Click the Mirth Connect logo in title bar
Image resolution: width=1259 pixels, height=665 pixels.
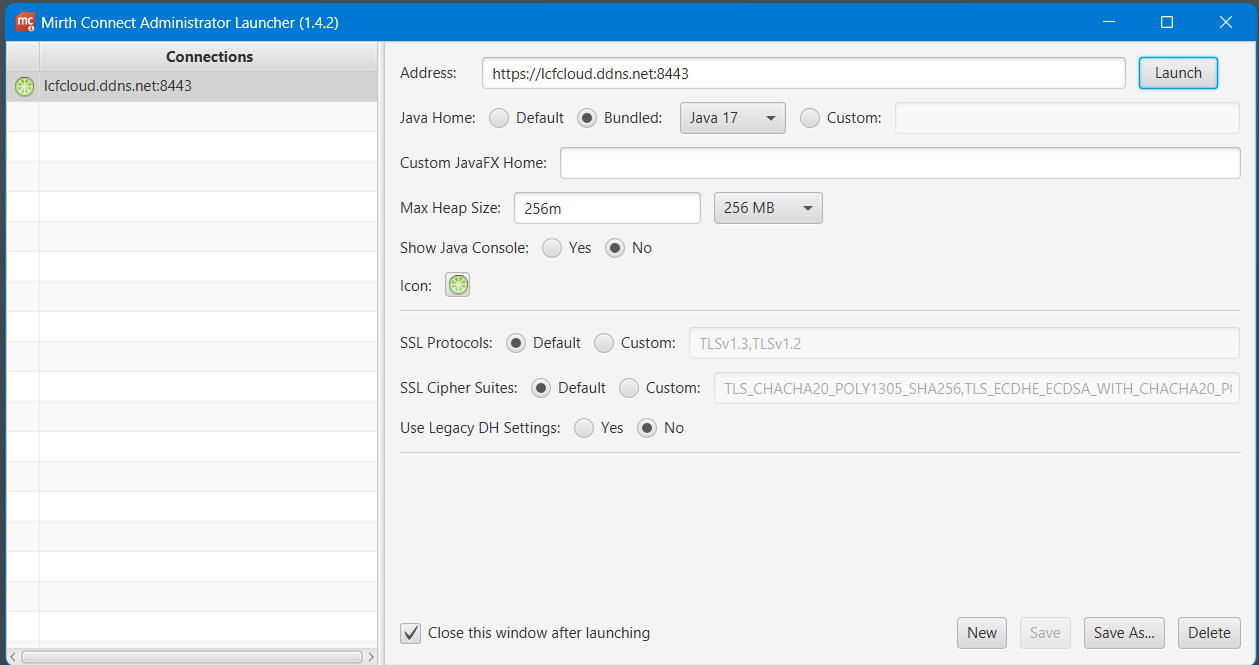pos(26,21)
